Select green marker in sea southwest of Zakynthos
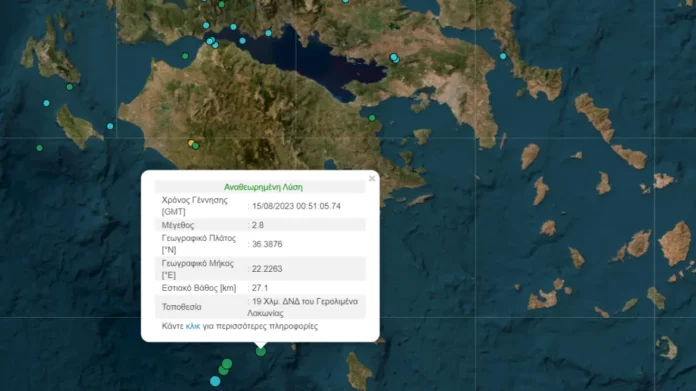Screen dimensions: 696x391 40,148
